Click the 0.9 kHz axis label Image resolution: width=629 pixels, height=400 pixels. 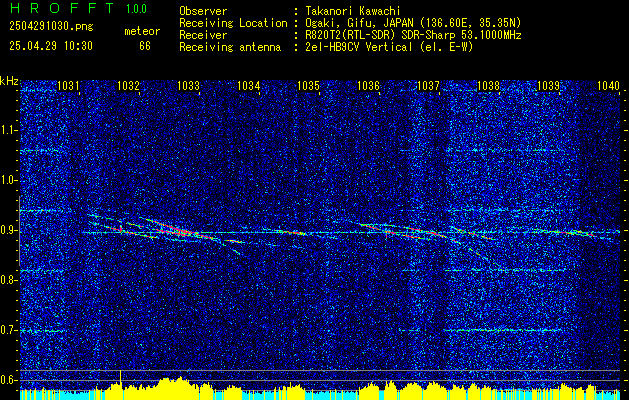(x=9, y=230)
